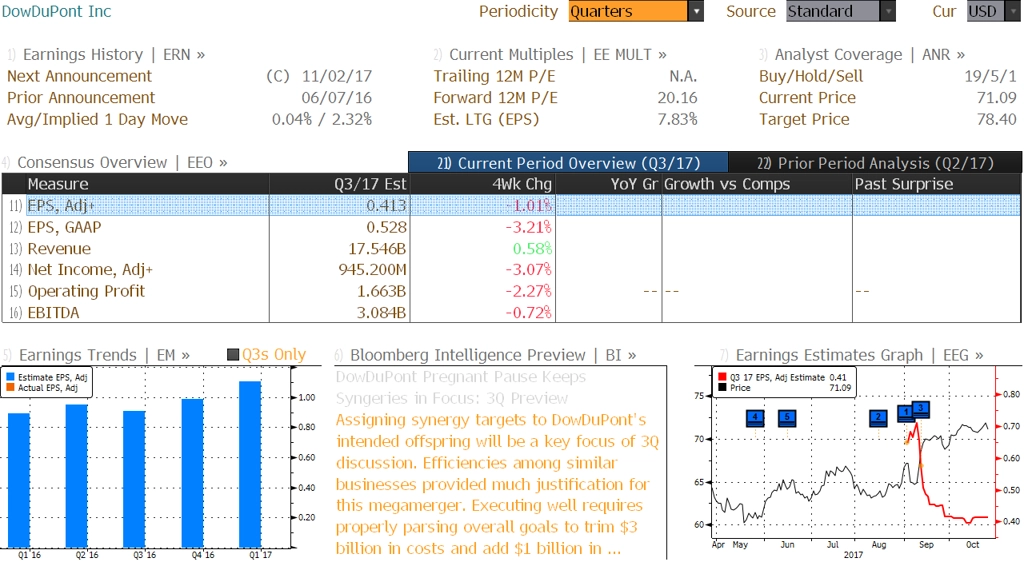Click the Q1 '17 bar in Earnings Trends
Image resolution: width=1024 pixels, height=562 pixels.
click(250, 464)
